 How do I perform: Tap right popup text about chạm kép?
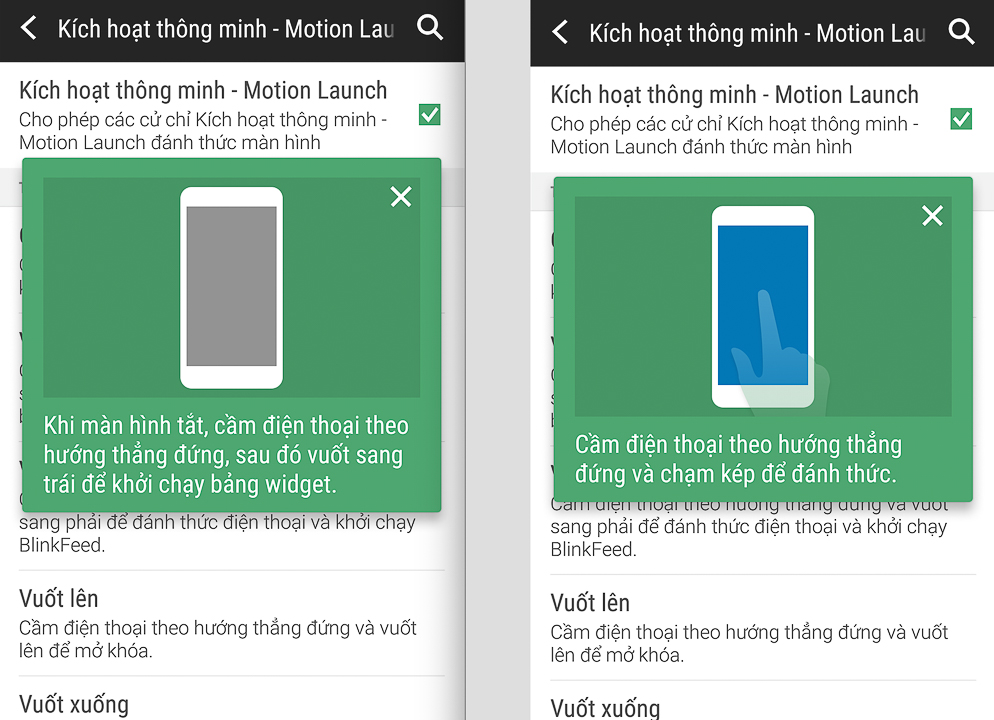tap(739, 459)
